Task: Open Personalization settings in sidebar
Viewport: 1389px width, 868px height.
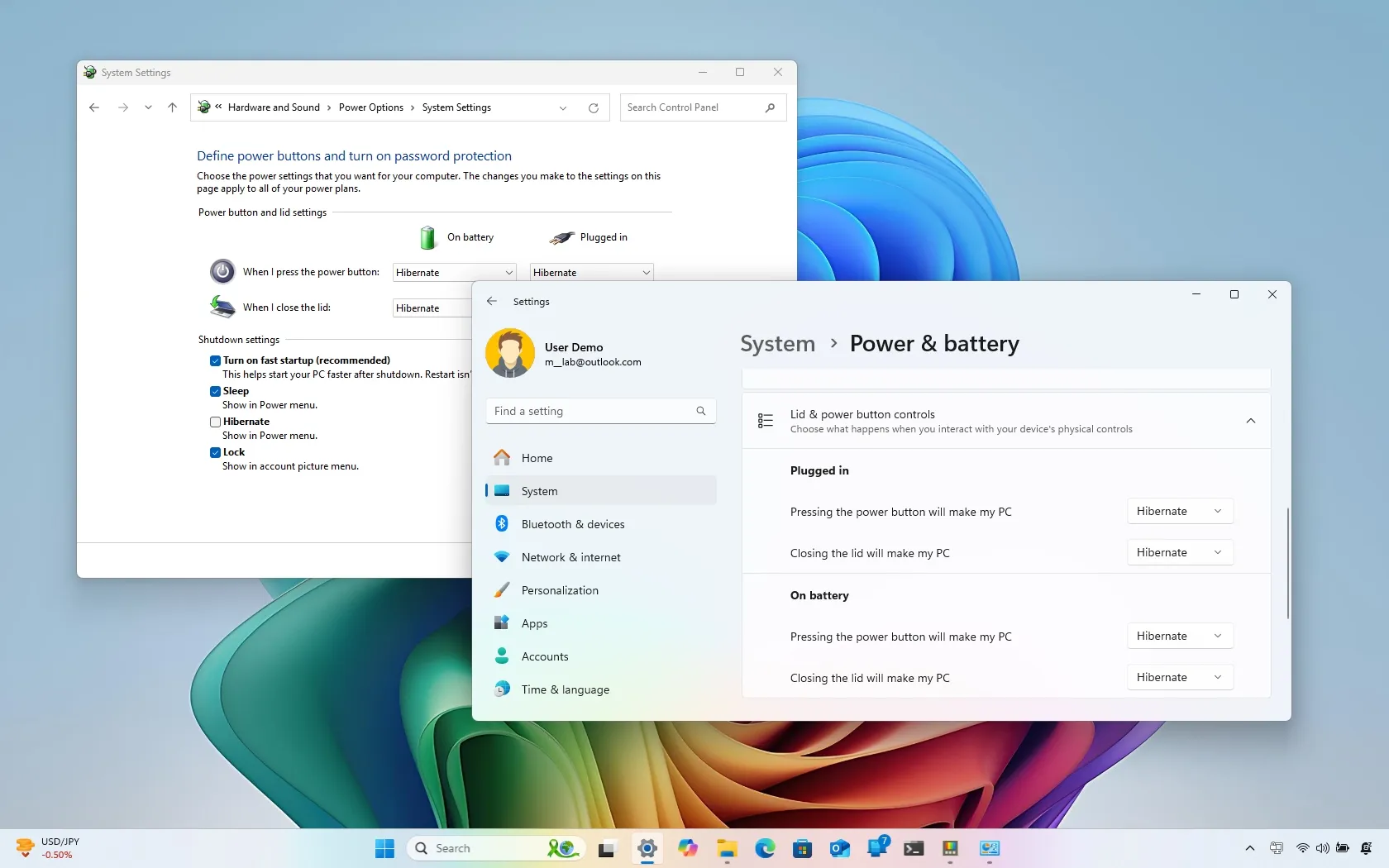Action: tap(560, 590)
